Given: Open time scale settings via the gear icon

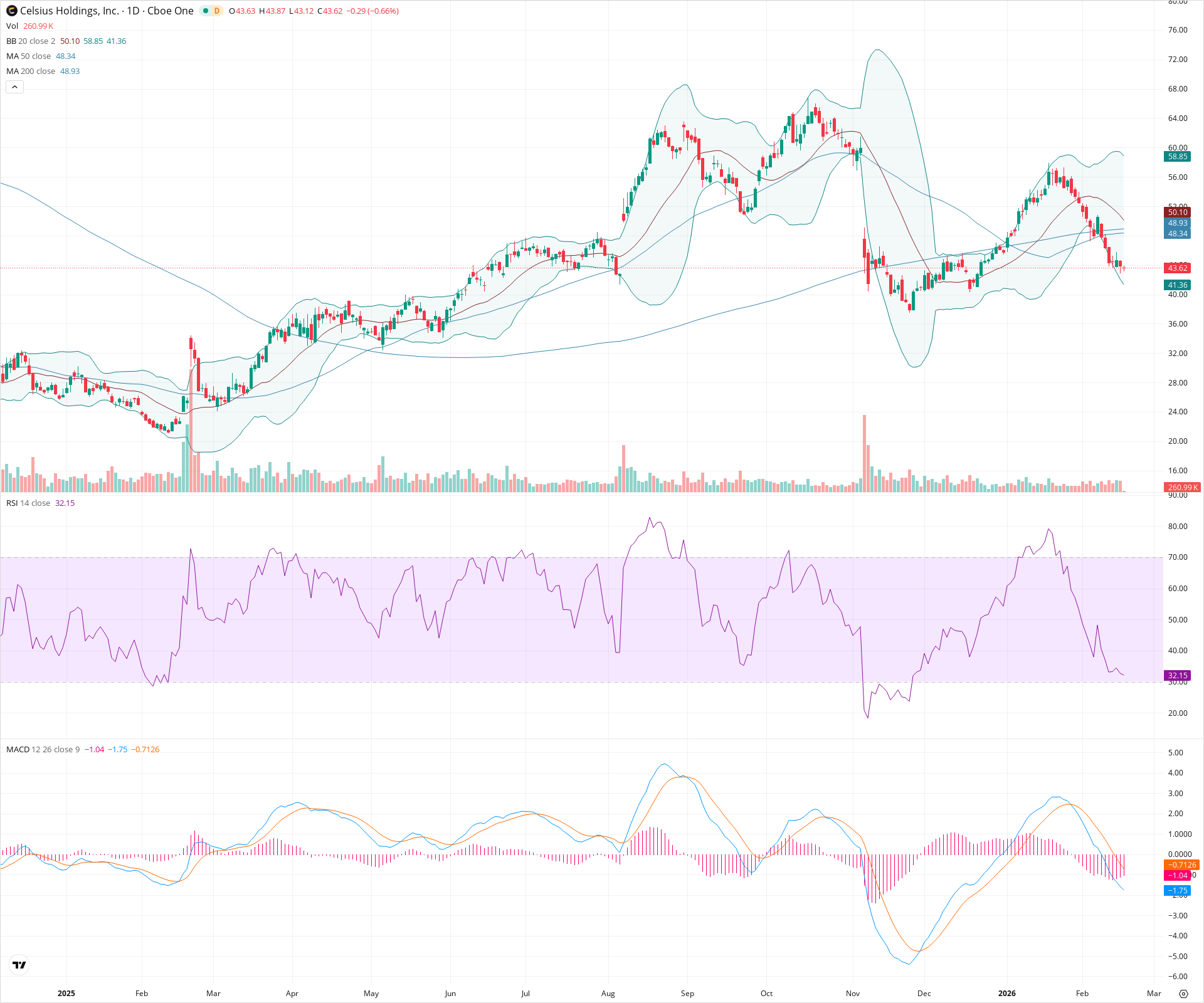Looking at the screenshot, I should pyautogui.click(x=1185, y=994).
